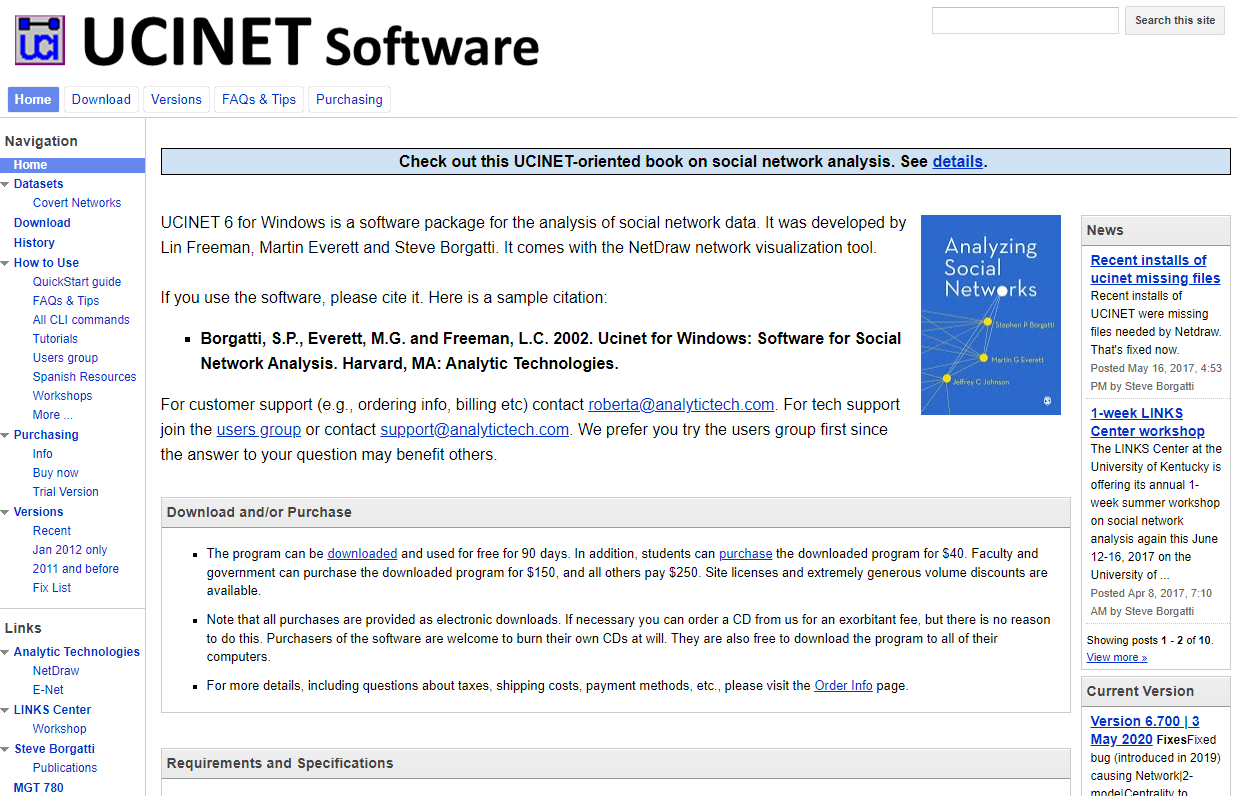The width and height of the screenshot is (1237, 796).
Task: Open 1-week LINKS Center workshop post
Action: point(1148,422)
